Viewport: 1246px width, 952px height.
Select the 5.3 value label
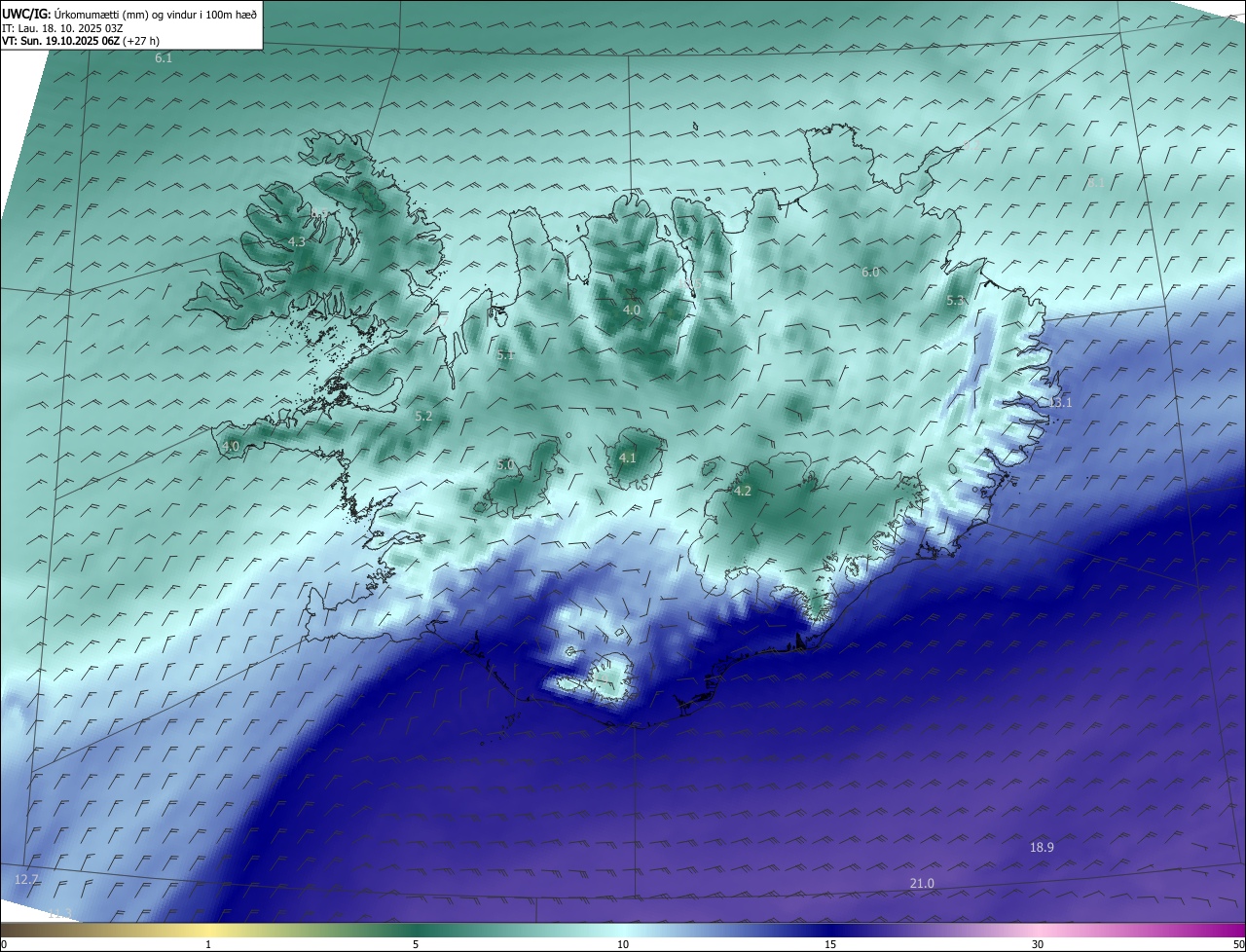(955, 301)
